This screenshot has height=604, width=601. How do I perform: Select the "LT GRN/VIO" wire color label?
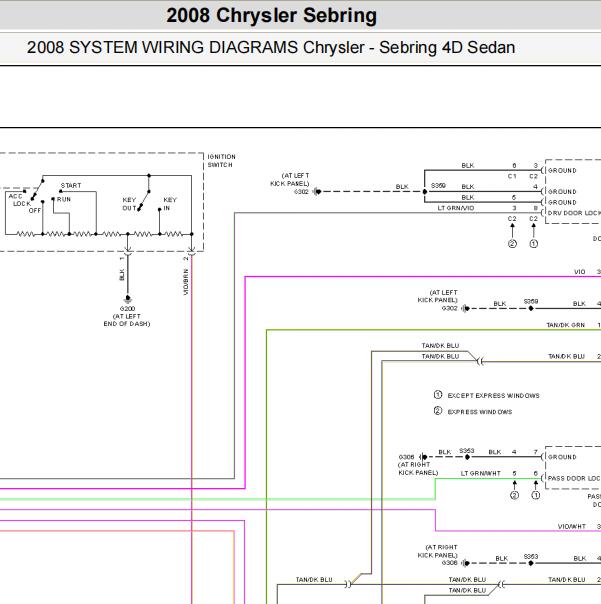[x=456, y=208]
